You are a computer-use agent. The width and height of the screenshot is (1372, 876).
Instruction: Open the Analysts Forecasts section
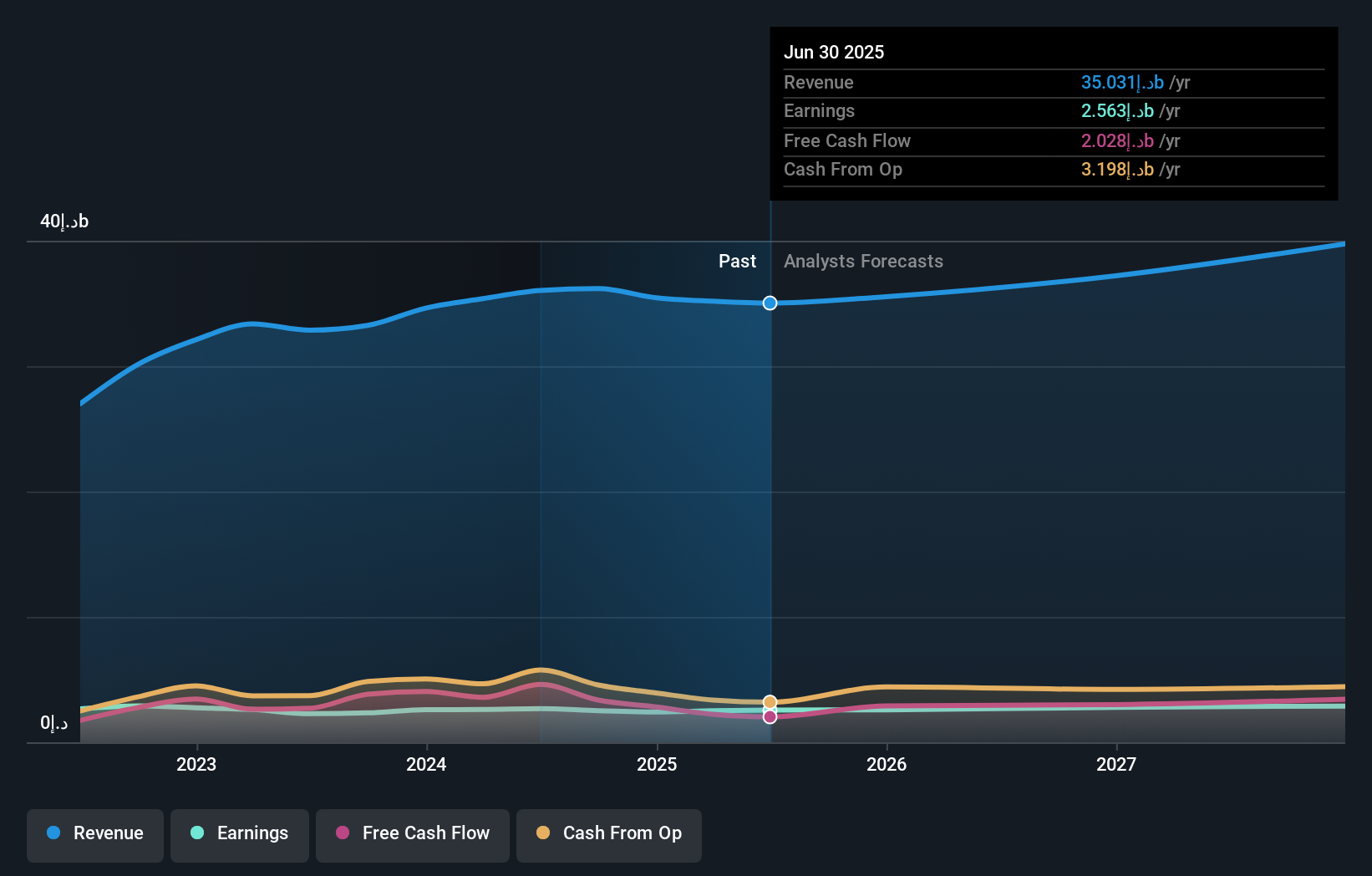(x=863, y=261)
